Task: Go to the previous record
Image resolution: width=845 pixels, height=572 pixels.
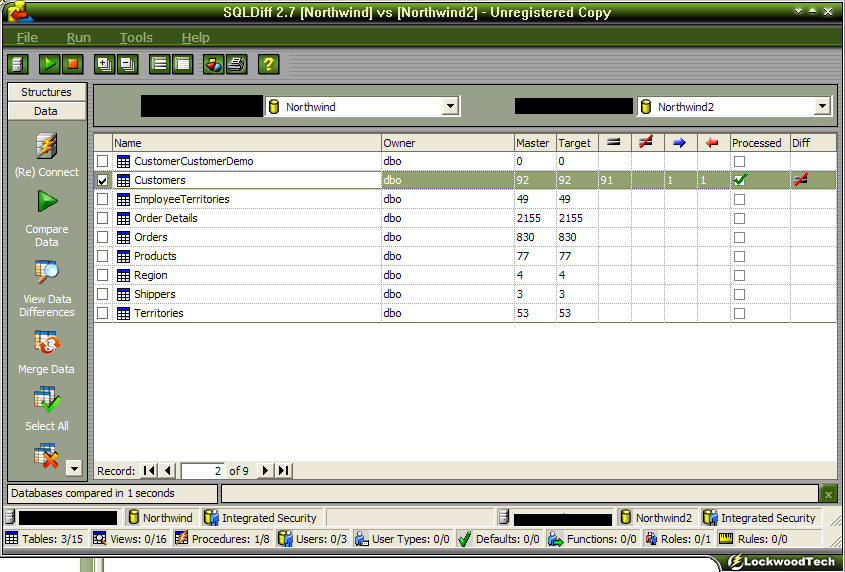Action: [167, 471]
